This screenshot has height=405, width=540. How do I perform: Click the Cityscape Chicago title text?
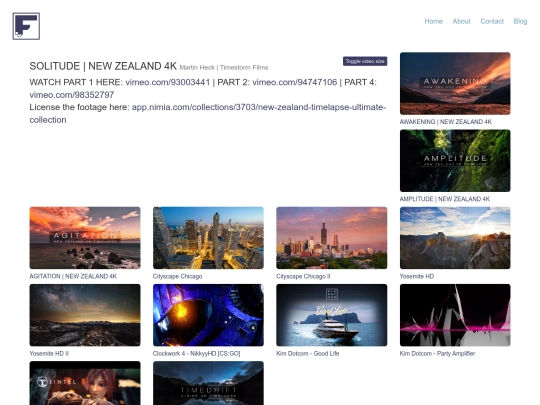(x=177, y=276)
